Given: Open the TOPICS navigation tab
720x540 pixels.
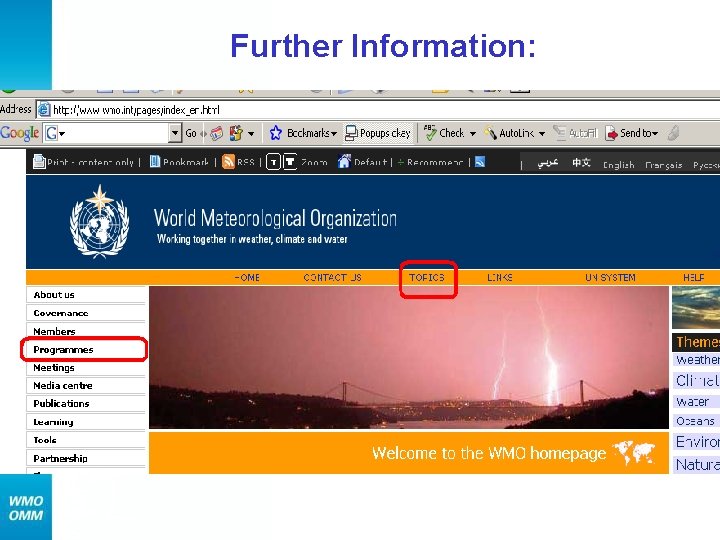Looking at the screenshot, I should click(x=427, y=277).
